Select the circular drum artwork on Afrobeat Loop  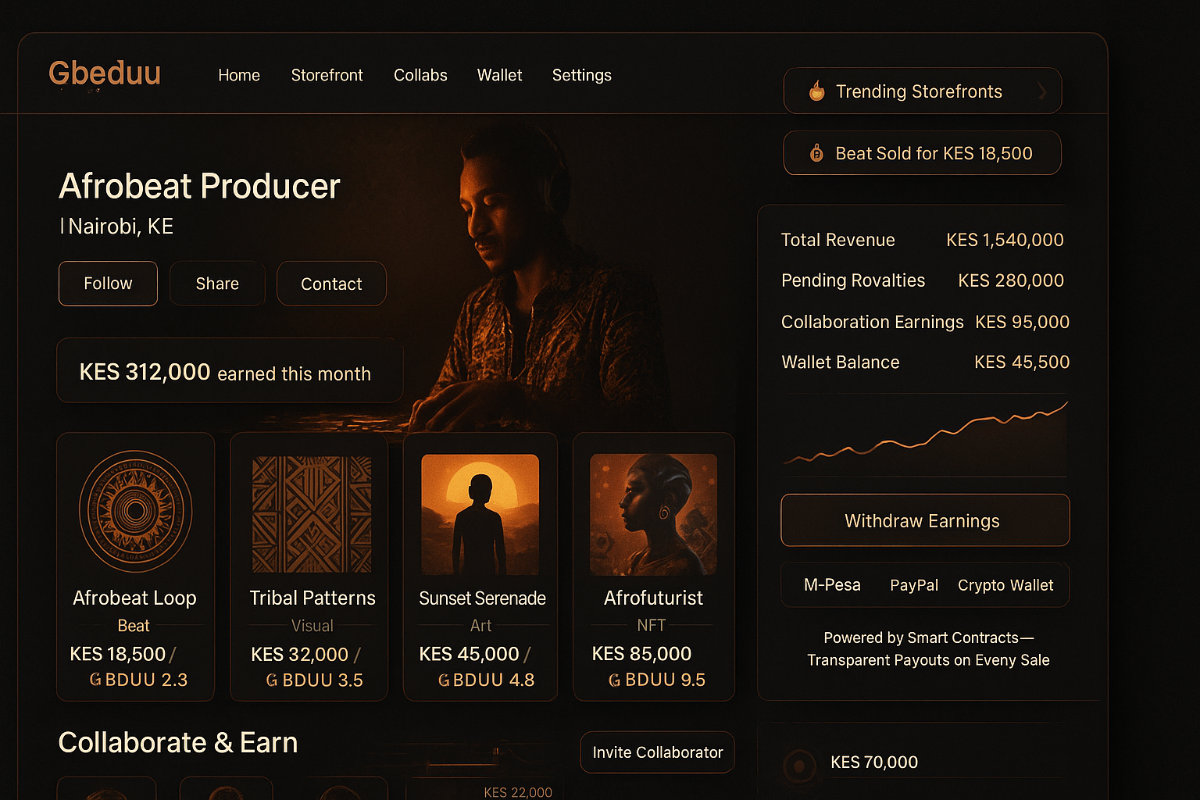(135, 510)
